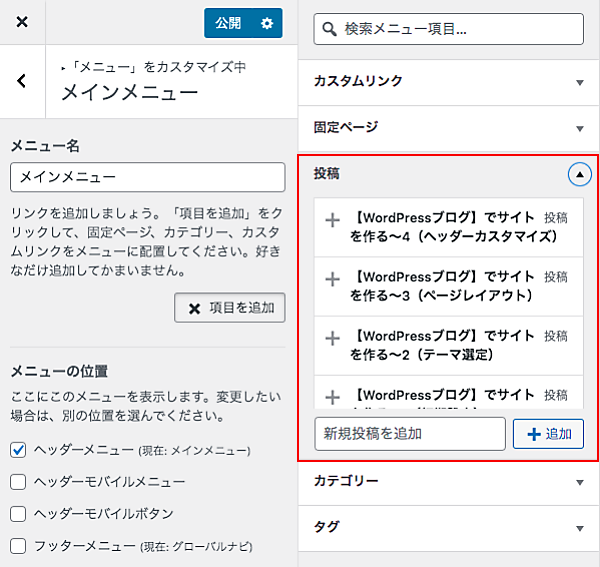Expand the タグ section
Screen dimensions: 600x567
pos(579,527)
